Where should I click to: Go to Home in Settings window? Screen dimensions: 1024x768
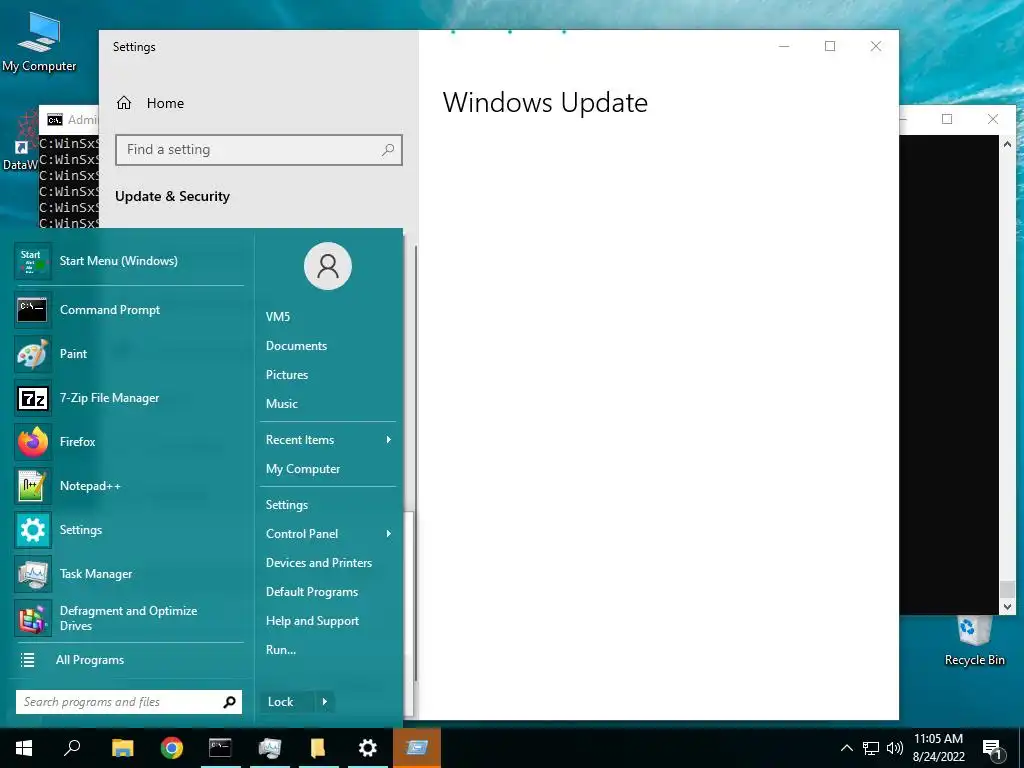tap(165, 103)
